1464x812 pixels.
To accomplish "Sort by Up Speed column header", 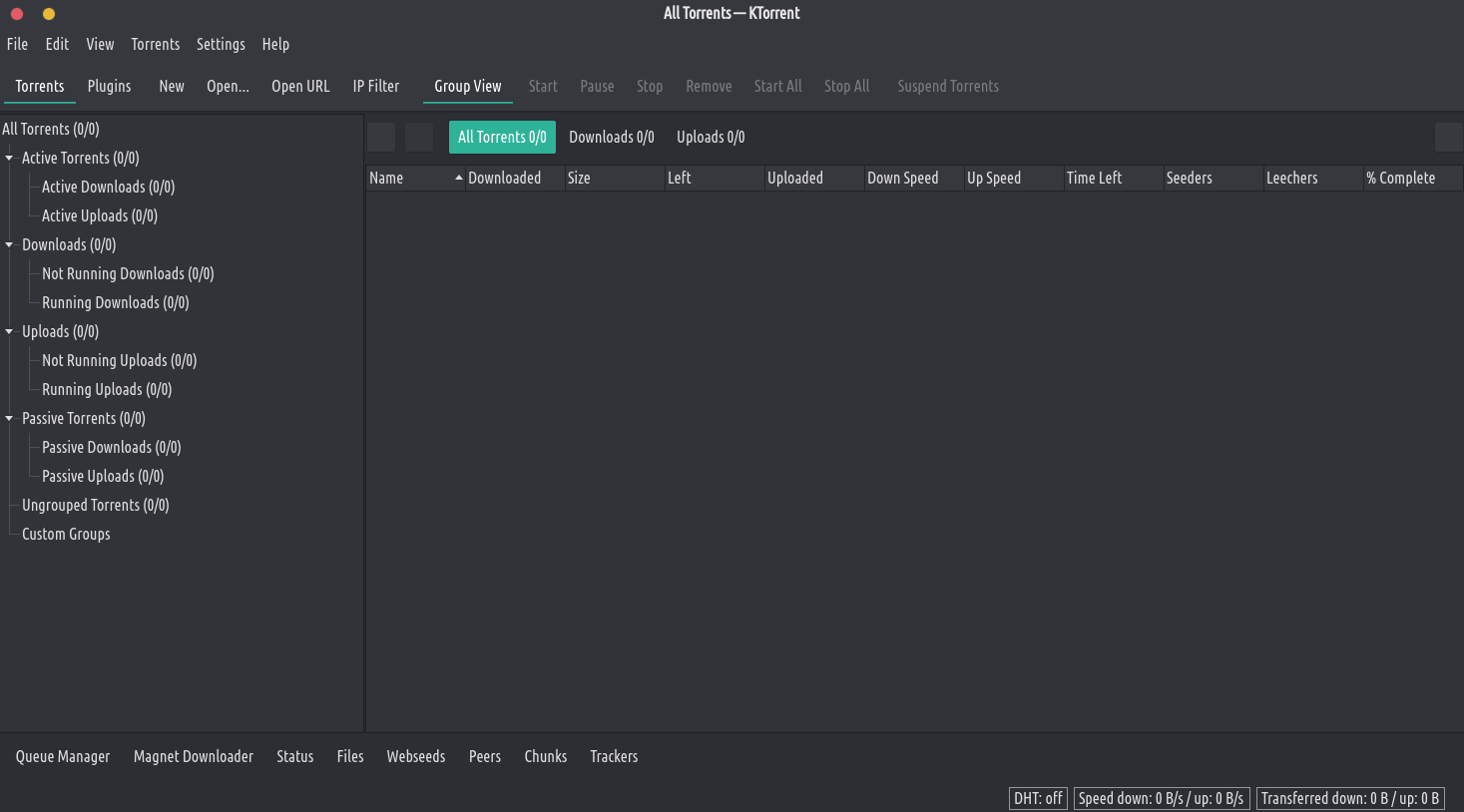I will click(x=1014, y=178).
